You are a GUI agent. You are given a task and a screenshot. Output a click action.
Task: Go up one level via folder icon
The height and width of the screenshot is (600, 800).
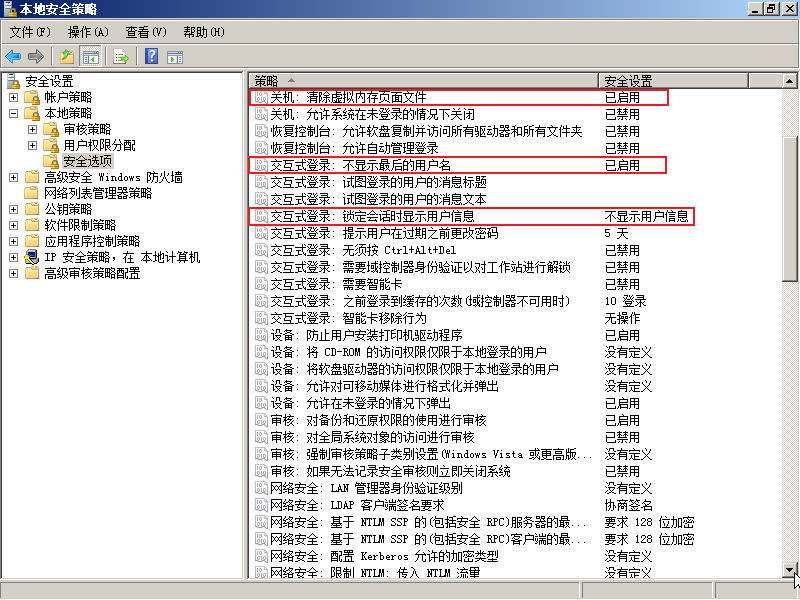pos(67,56)
